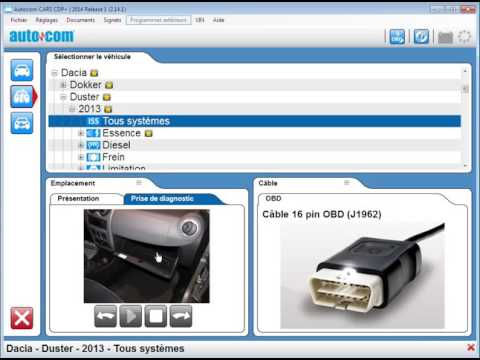Screen dimensions: 480x360
Task: Click the autocom logo
Action: point(42,36)
